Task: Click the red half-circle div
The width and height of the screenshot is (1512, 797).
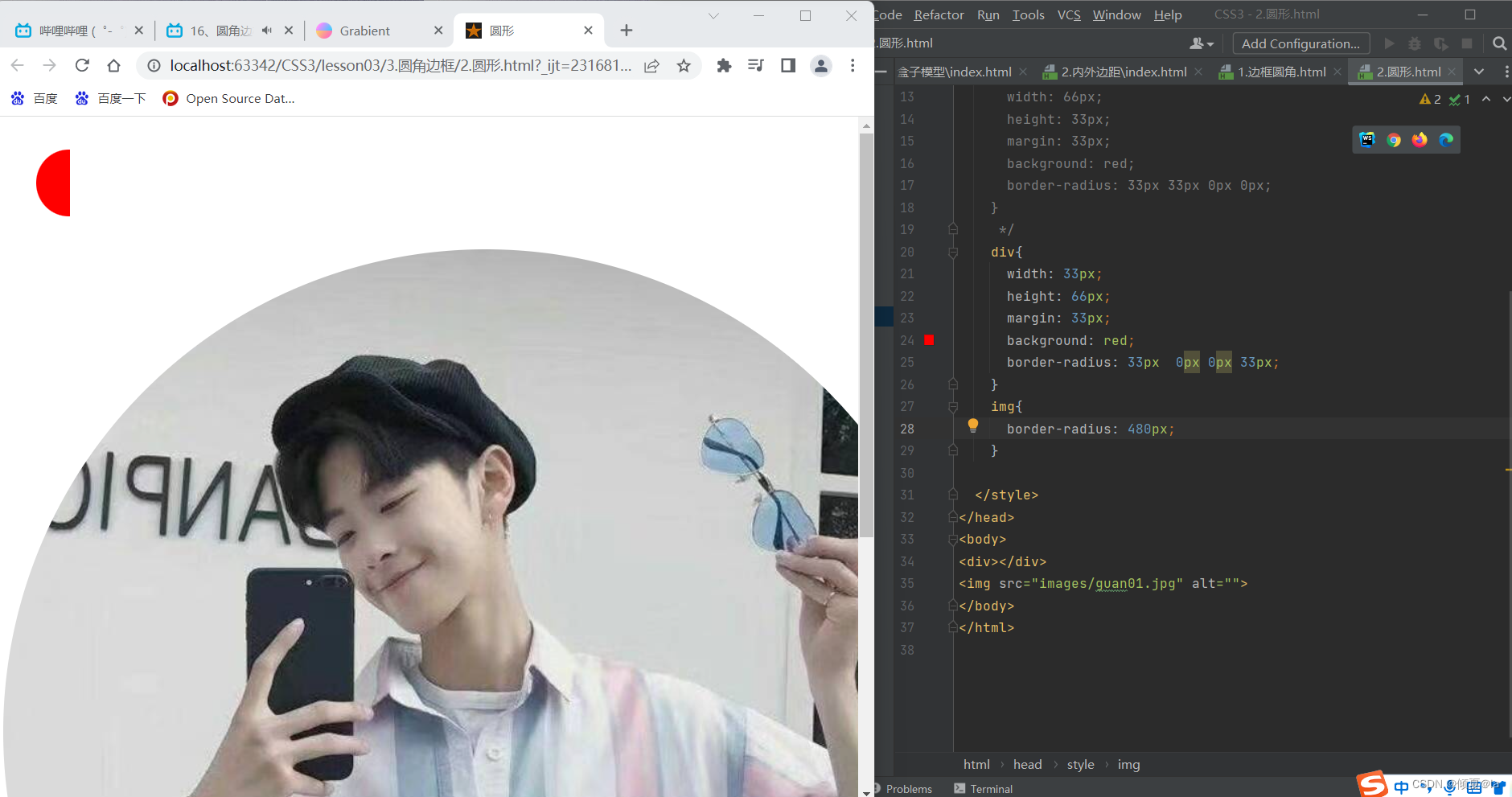Action: (53, 183)
